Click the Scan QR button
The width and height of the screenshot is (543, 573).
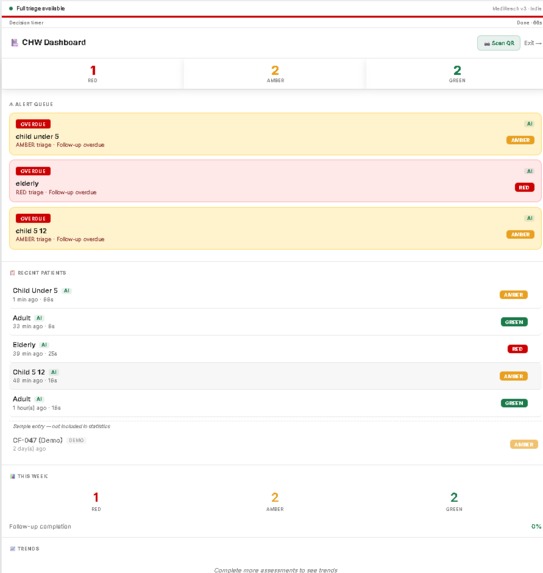498,43
